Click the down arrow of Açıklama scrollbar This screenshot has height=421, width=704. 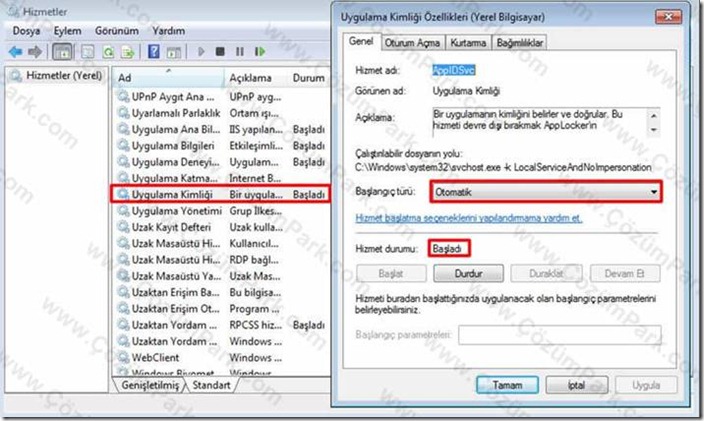coord(654,130)
